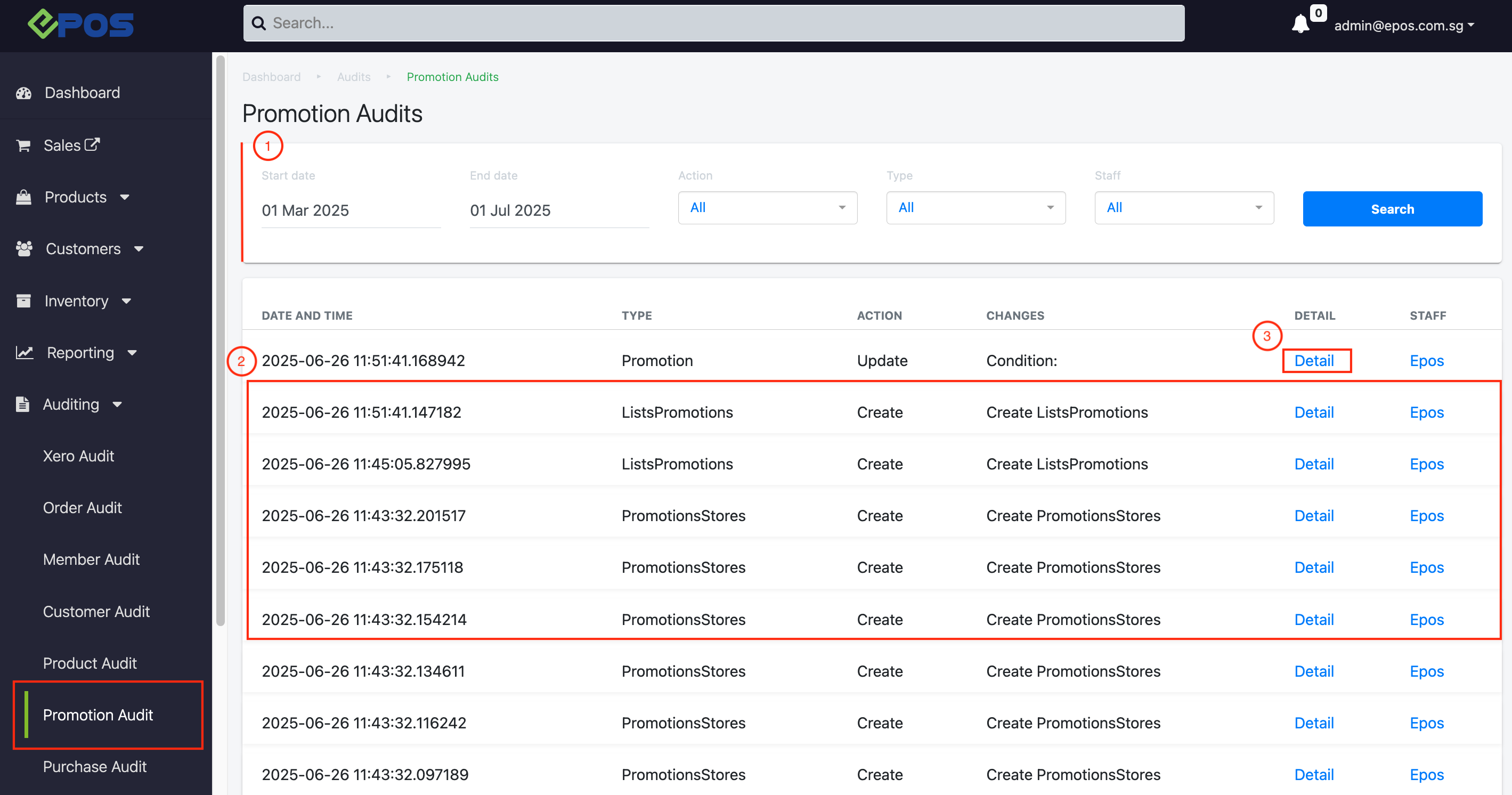This screenshot has width=1512, height=795.
Task: Click the Products bag icon
Action: click(23, 197)
